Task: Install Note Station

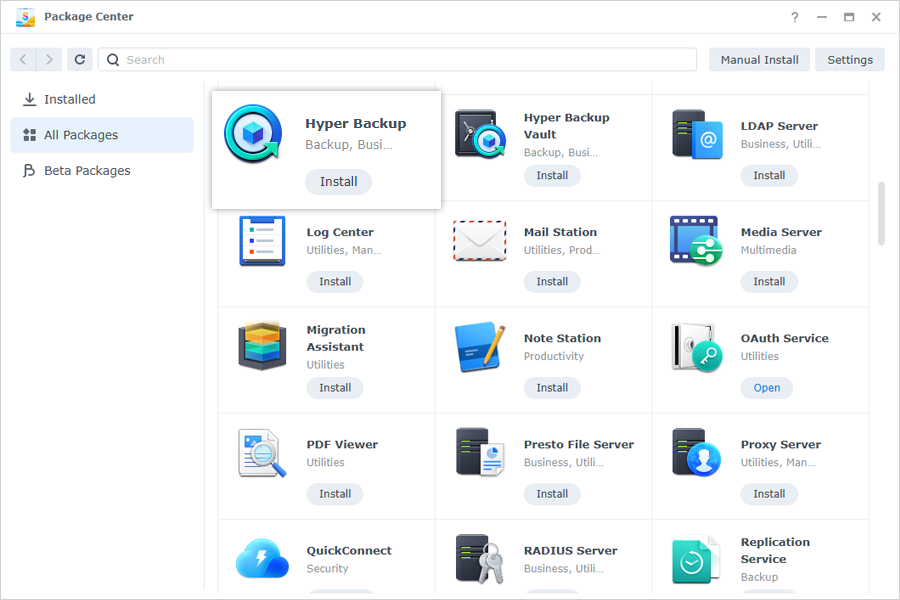Action: [x=552, y=388]
